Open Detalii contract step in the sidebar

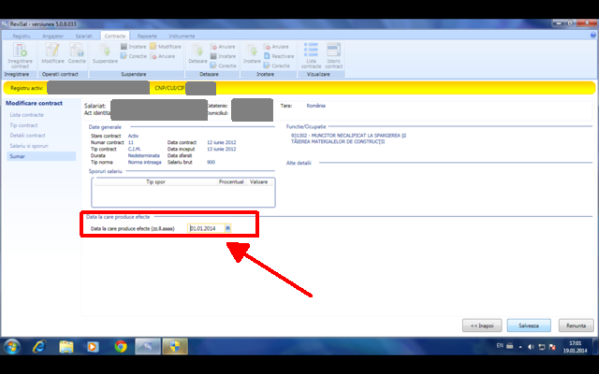pyautogui.click(x=28, y=135)
